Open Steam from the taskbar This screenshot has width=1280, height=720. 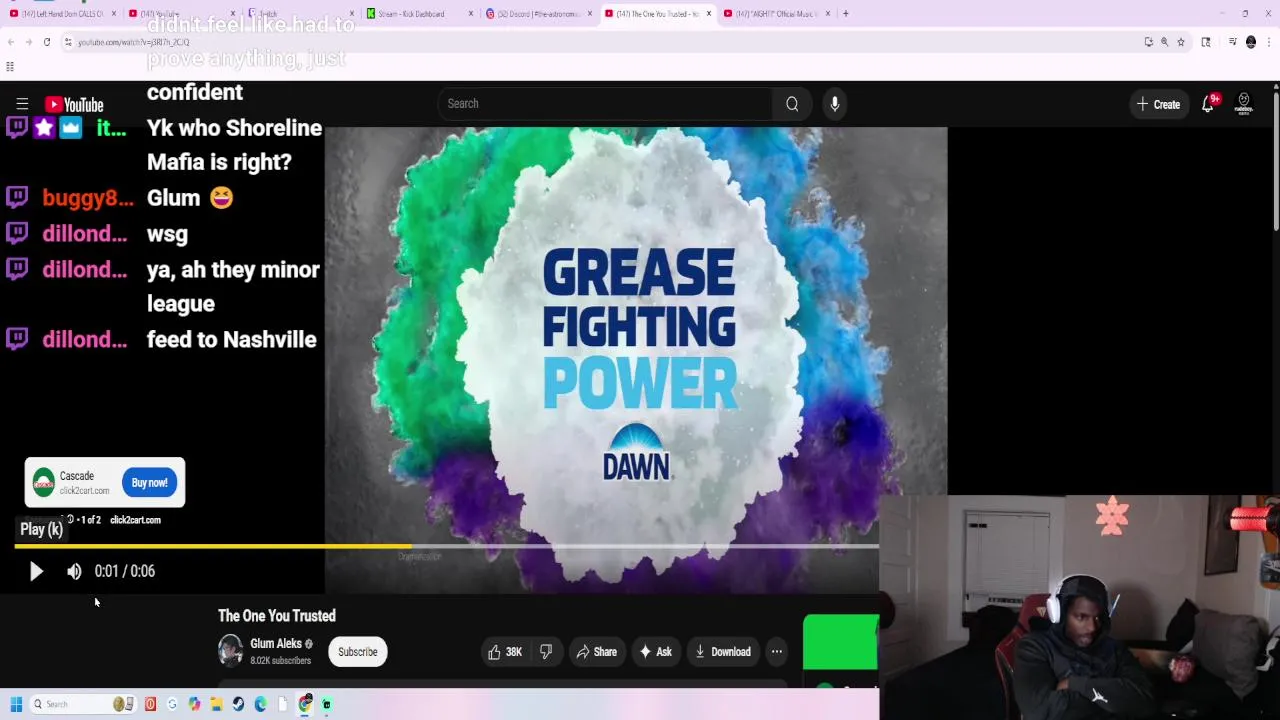coord(238,704)
